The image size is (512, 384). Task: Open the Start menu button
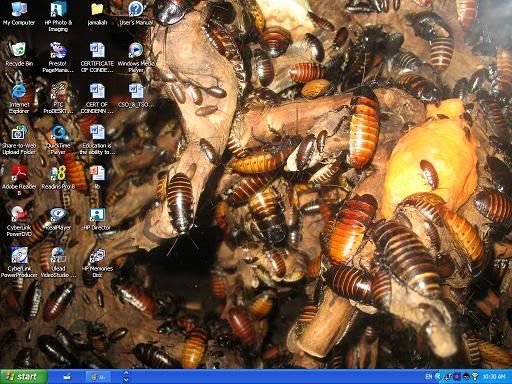[24, 377]
